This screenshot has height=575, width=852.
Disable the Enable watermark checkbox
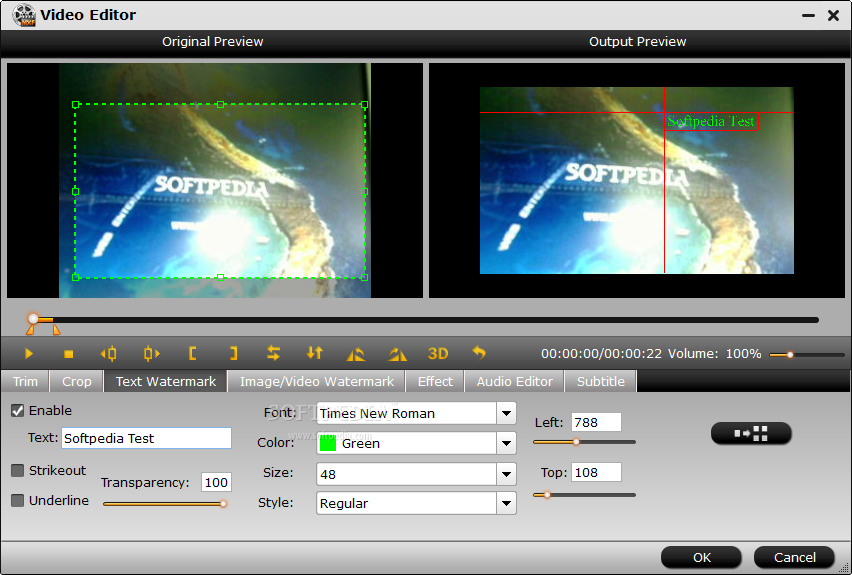[17, 410]
